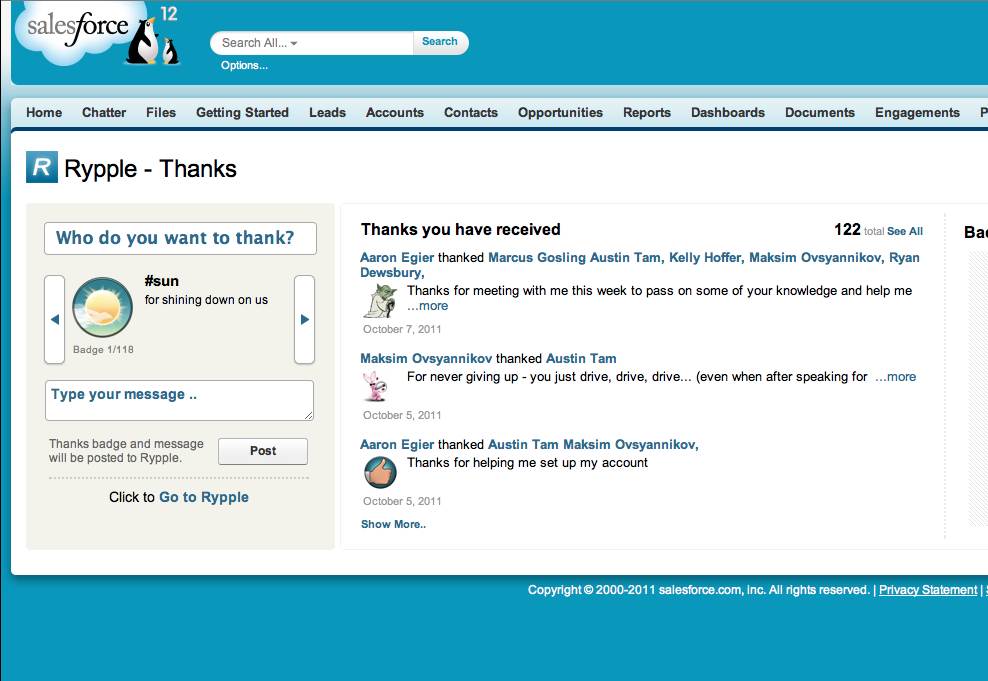Open the Getting Started tab
The image size is (988, 681).
click(242, 112)
